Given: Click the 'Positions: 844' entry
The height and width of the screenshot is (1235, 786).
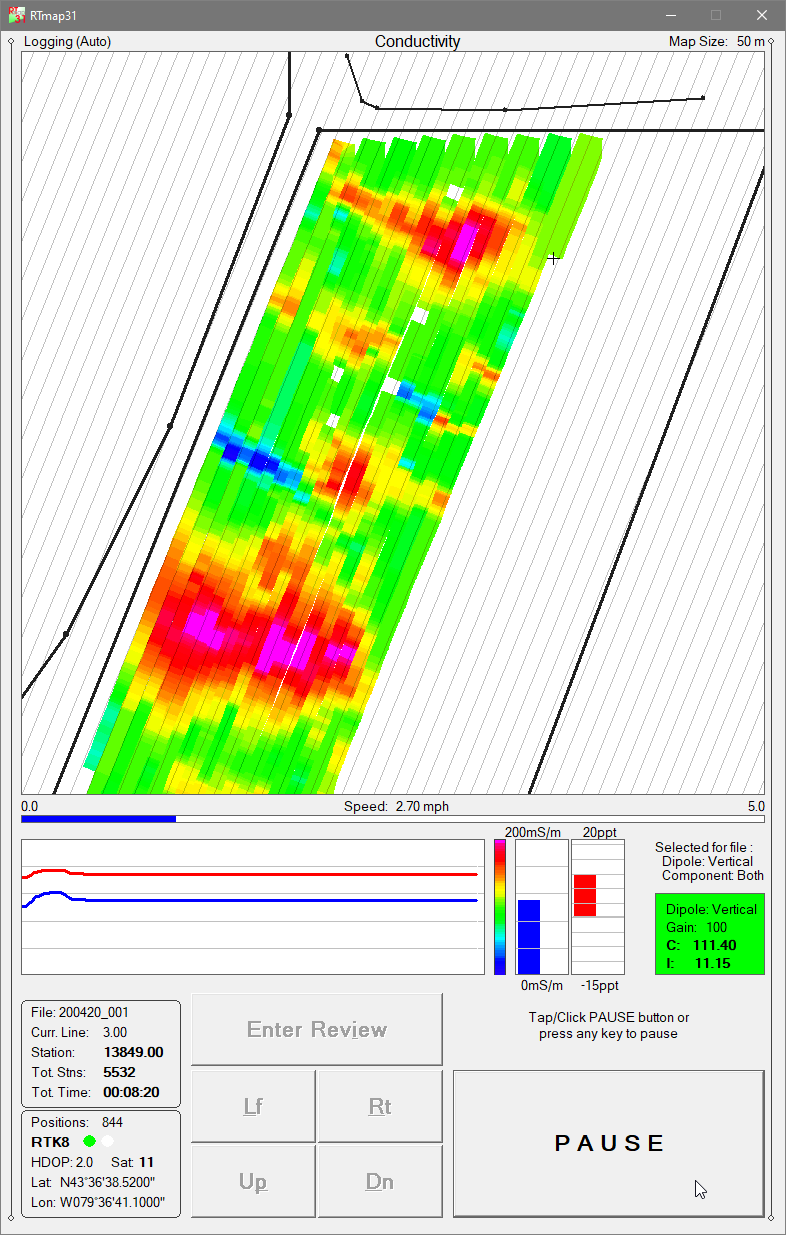Looking at the screenshot, I should point(77,1122).
